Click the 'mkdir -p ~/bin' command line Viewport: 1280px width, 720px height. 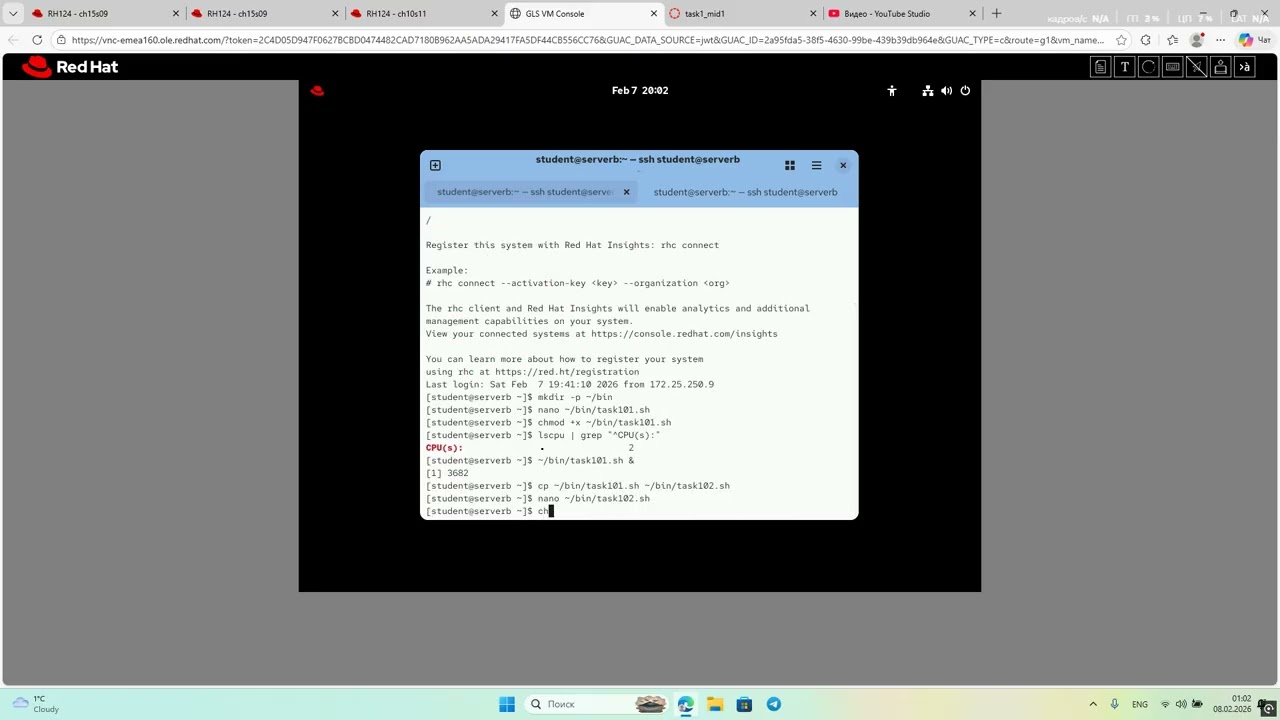pyautogui.click(x=519, y=397)
